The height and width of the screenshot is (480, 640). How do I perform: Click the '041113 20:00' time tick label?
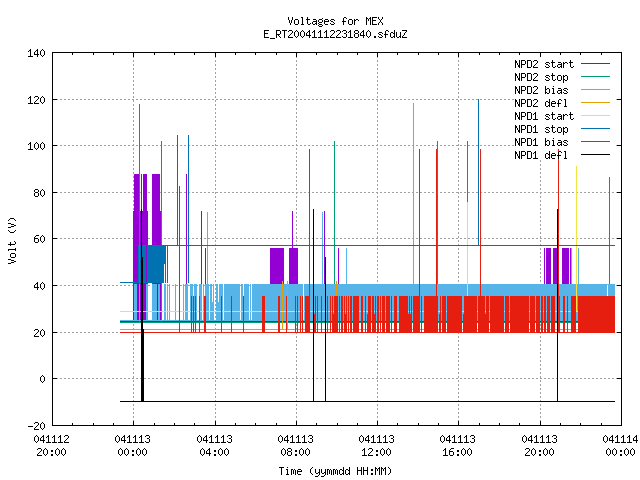[540, 446]
